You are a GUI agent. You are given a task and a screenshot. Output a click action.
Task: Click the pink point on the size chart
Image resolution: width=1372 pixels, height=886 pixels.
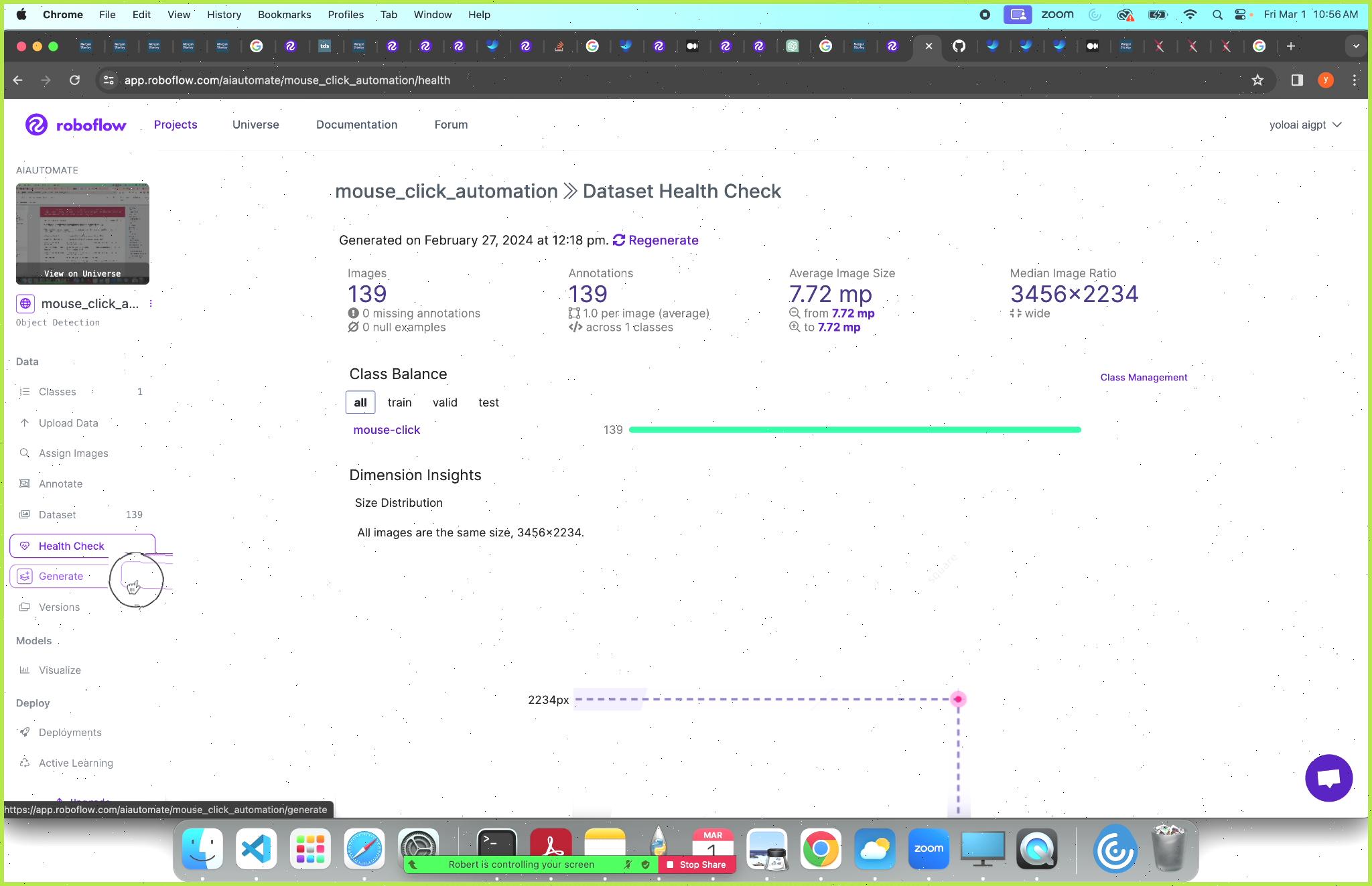click(958, 699)
